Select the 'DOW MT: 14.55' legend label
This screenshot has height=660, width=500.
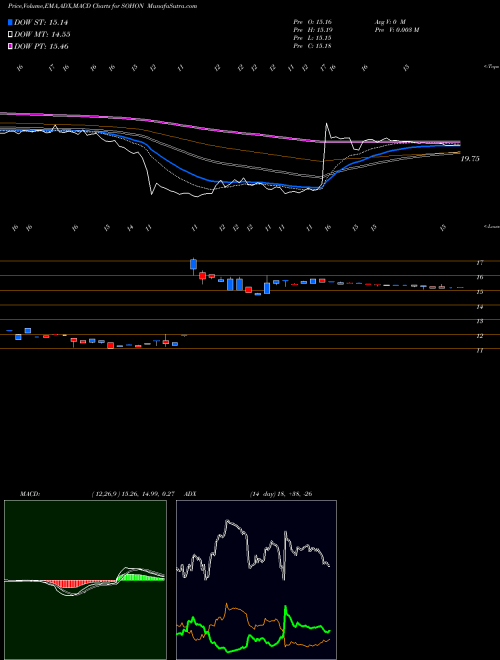coord(42,35)
